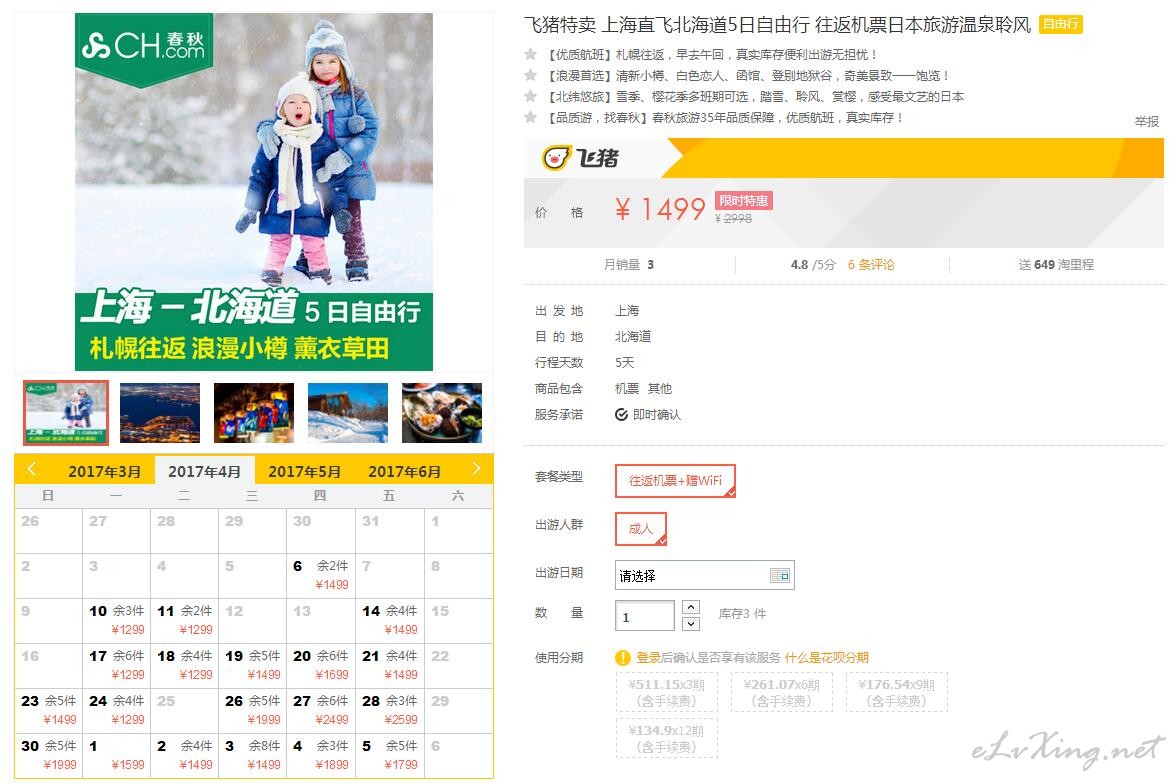Pick April 23 departure at ¥1499
The image size is (1176, 783).
click(x=49, y=711)
